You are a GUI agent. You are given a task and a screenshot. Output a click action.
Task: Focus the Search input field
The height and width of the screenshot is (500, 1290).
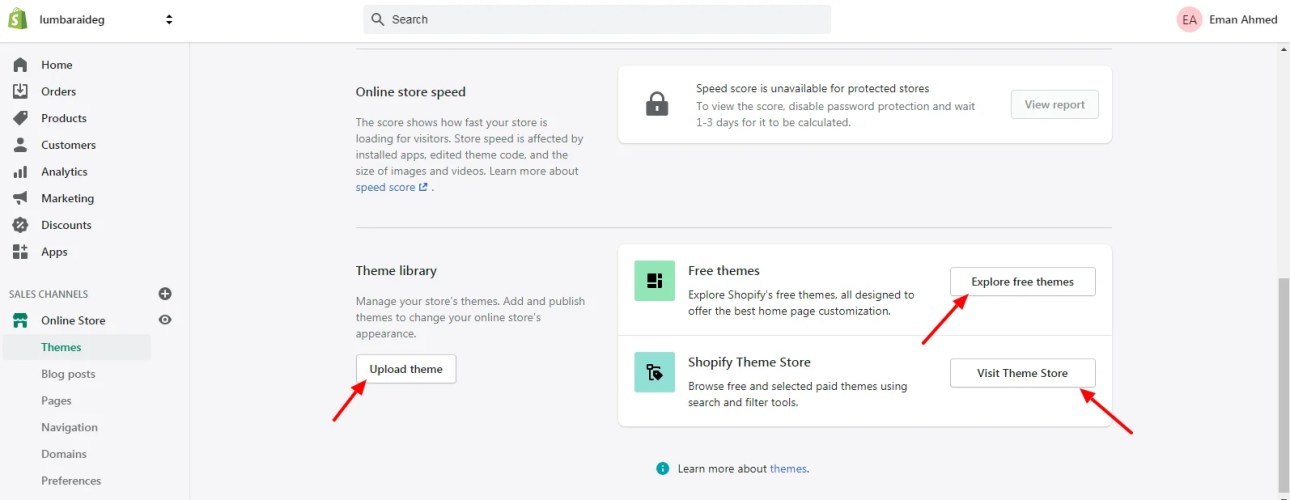coord(597,19)
